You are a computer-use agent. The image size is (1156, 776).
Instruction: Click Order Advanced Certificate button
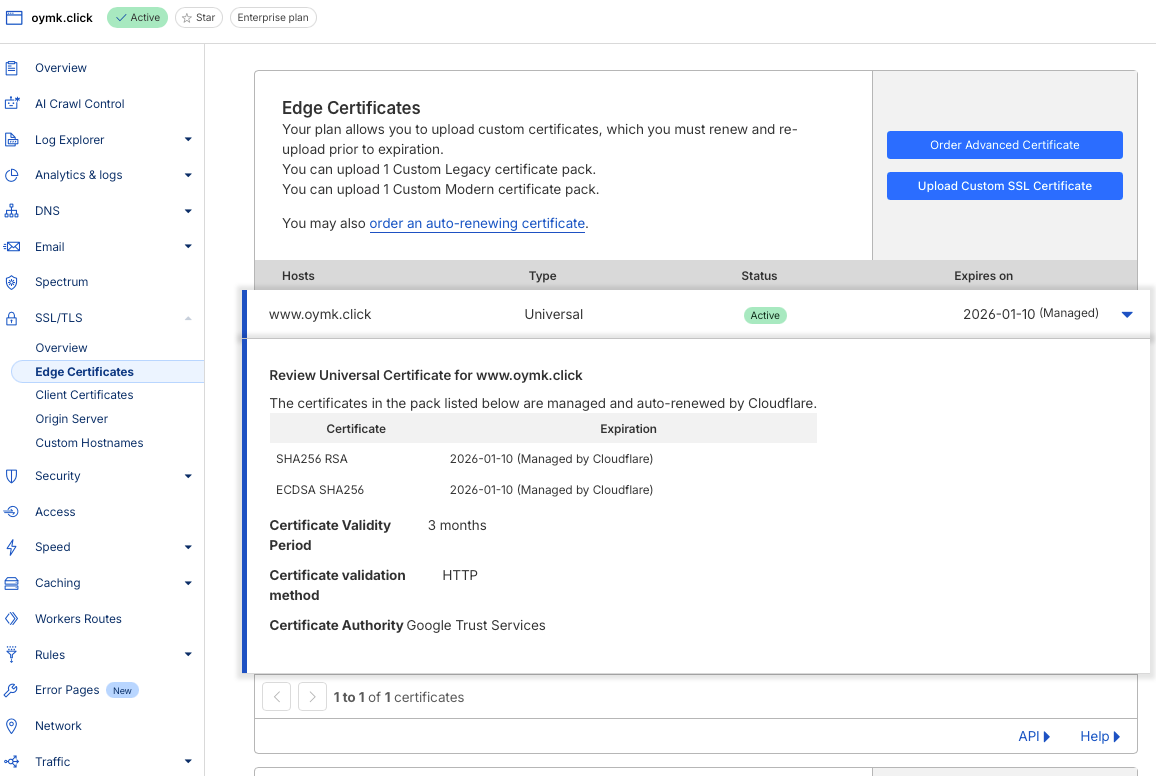1004,145
